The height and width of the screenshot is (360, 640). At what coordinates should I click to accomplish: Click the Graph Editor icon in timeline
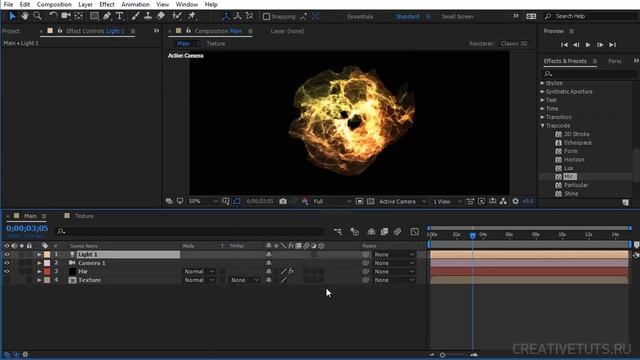point(415,231)
